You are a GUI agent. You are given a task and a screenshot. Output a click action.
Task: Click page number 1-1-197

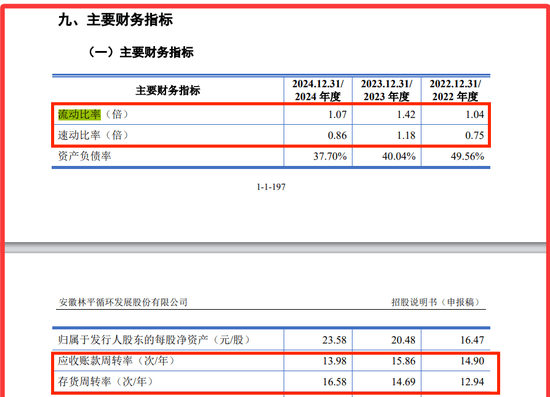tap(271, 187)
